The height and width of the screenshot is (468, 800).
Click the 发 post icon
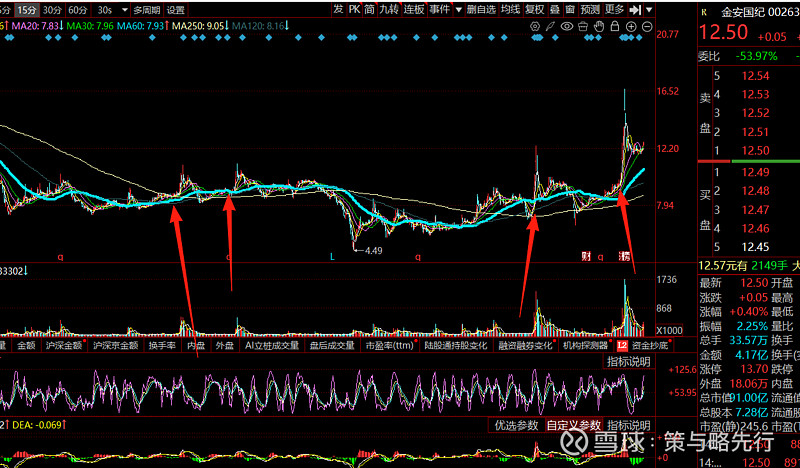tap(338, 10)
